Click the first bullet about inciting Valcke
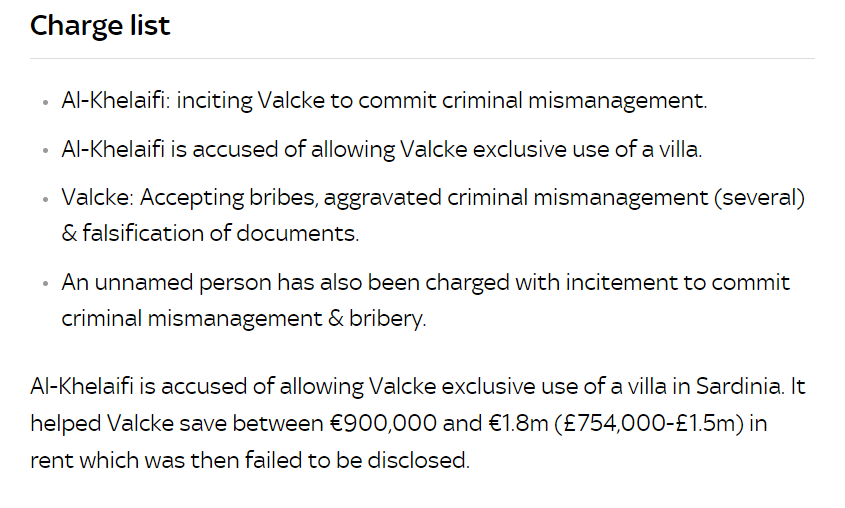The height and width of the screenshot is (508, 845). pyautogui.click(x=384, y=100)
